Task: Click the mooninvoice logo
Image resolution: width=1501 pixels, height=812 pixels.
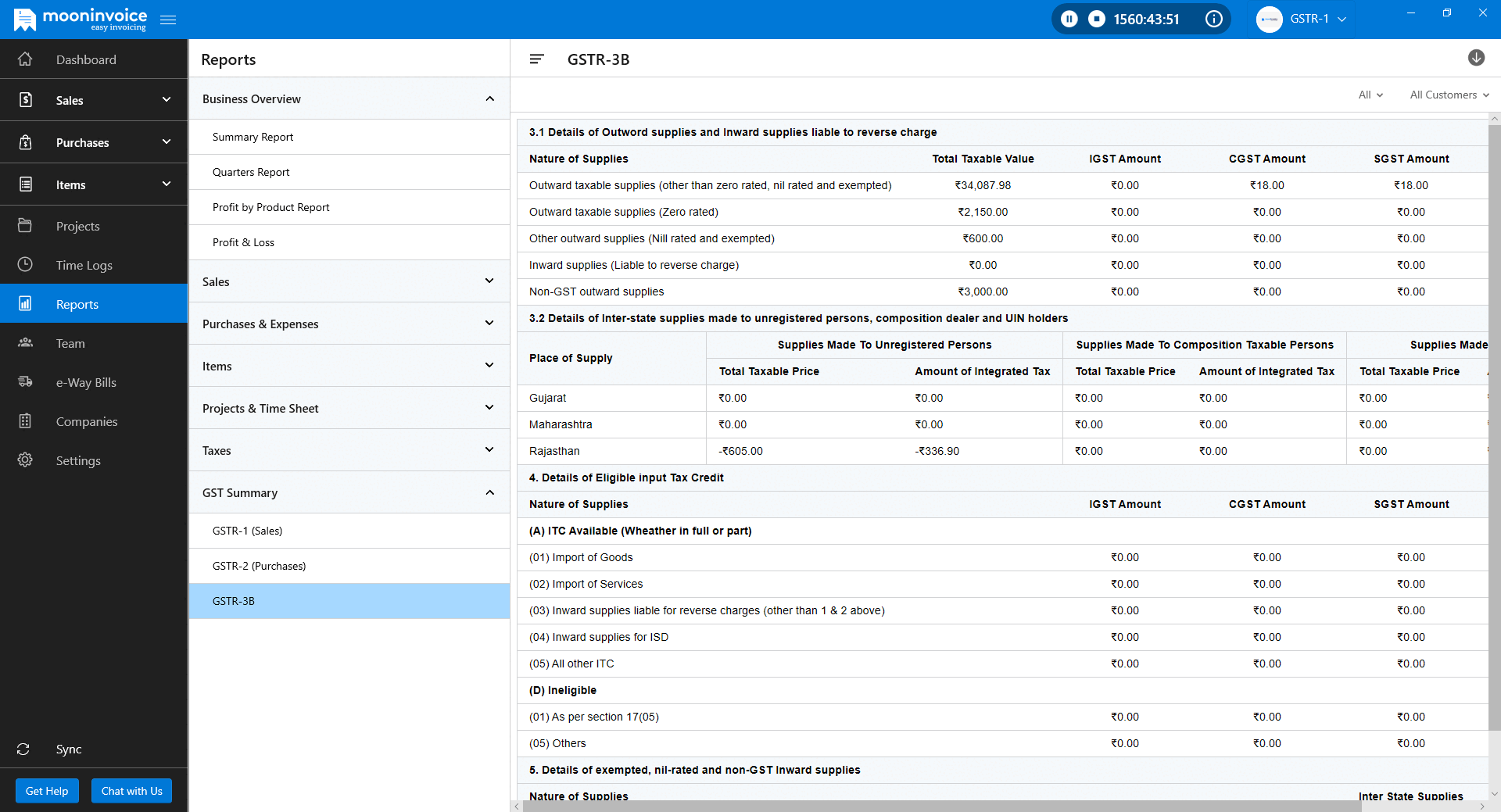Action: pos(81,20)
